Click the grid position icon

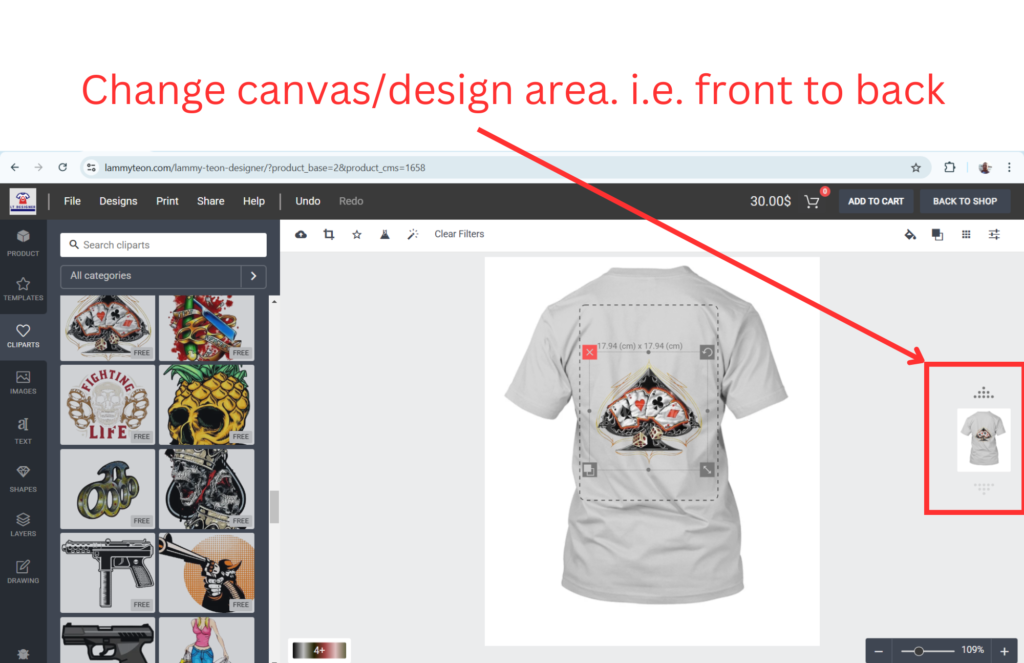tap(966, 234)
